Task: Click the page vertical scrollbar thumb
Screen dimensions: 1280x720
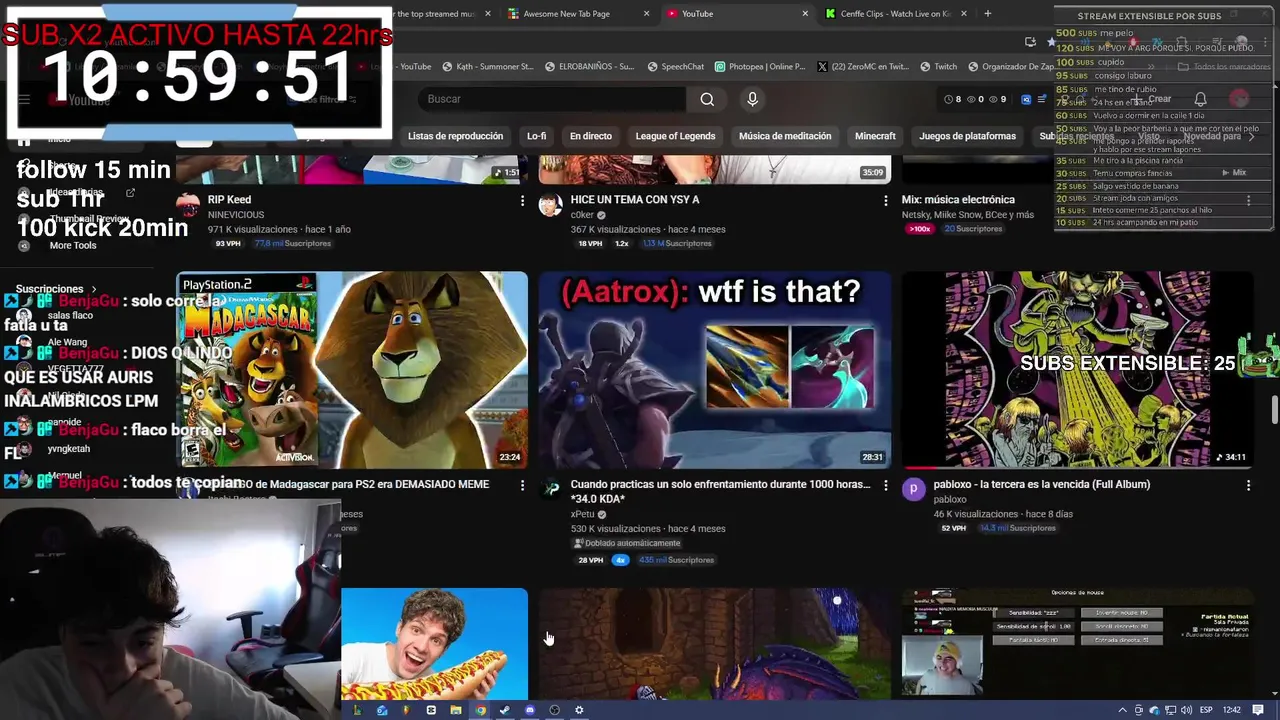Action: (1274, 410)
